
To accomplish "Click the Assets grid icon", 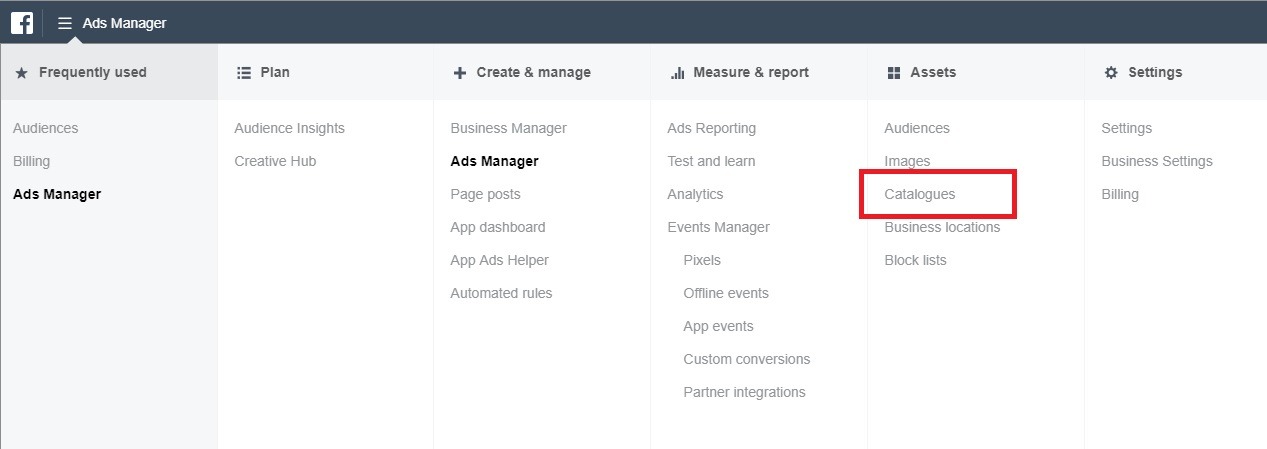I will [x=894, y=72].
